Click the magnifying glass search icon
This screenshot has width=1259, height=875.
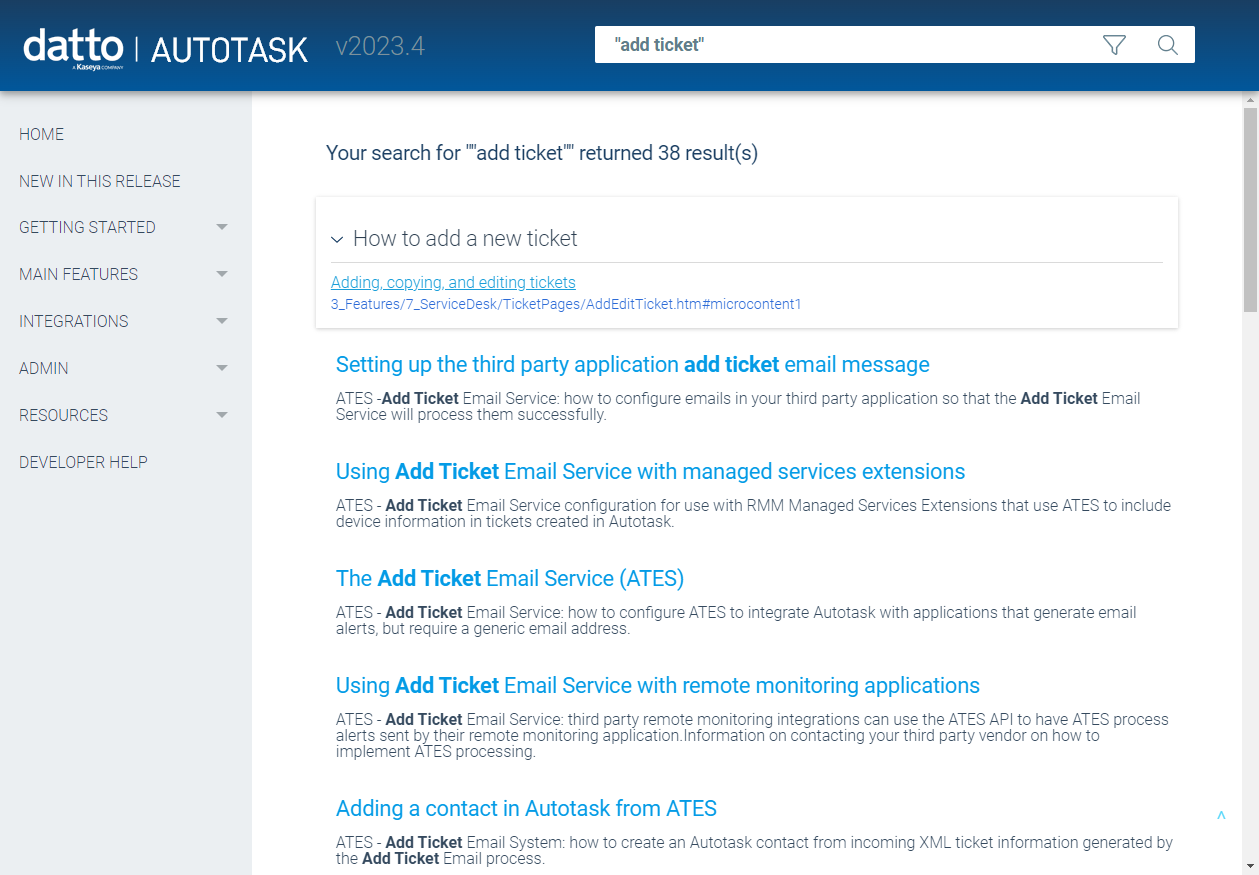[1167, 45]
